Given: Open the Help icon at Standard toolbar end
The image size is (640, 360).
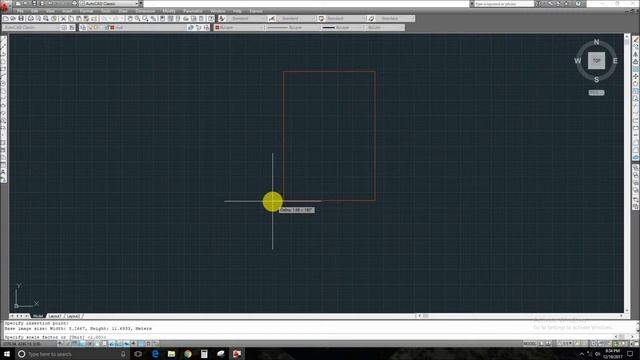Looking at the screenshot, I should (x=211, y=19).
